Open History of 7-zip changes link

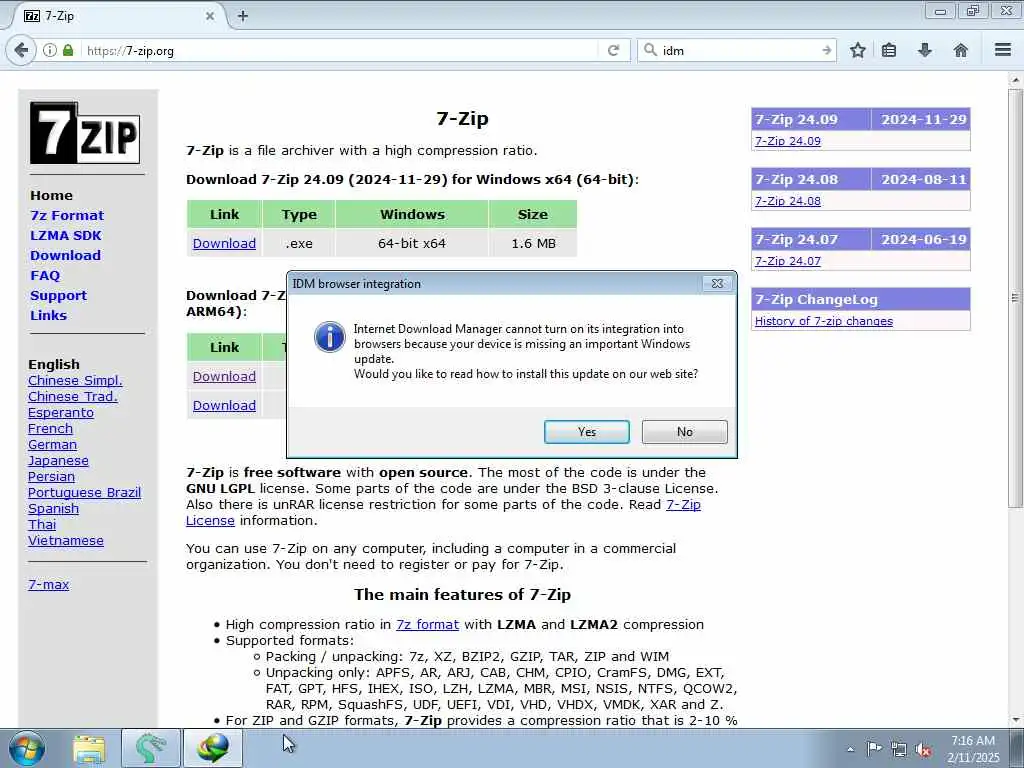click(x=824, y=321)
